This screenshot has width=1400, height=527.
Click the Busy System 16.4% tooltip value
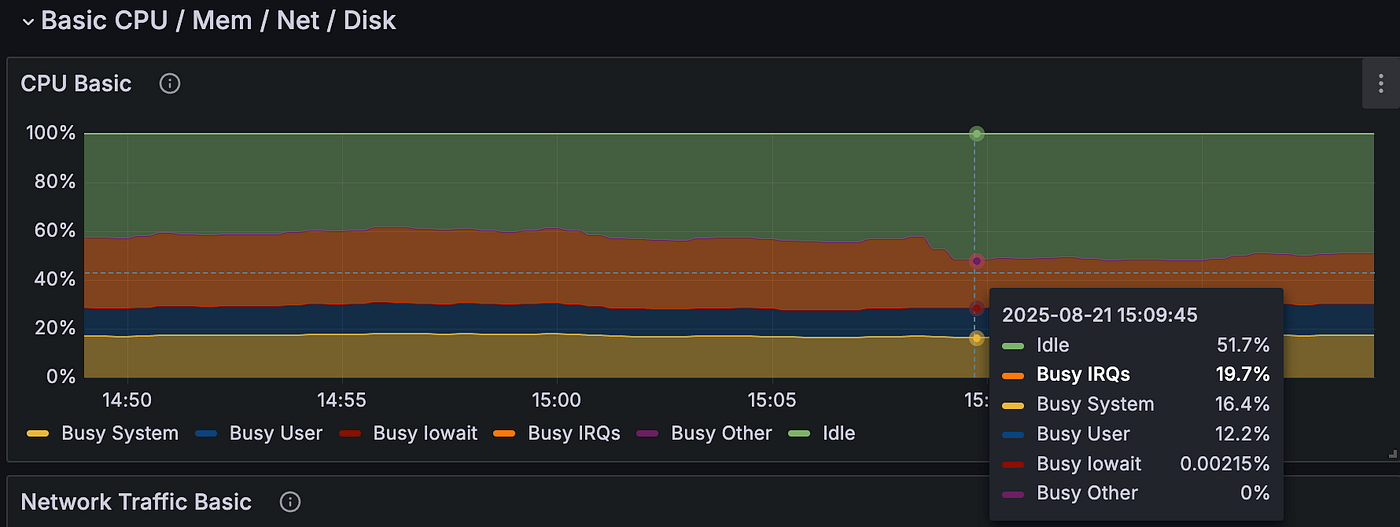pyautogui.click(x=1243, y=404)
